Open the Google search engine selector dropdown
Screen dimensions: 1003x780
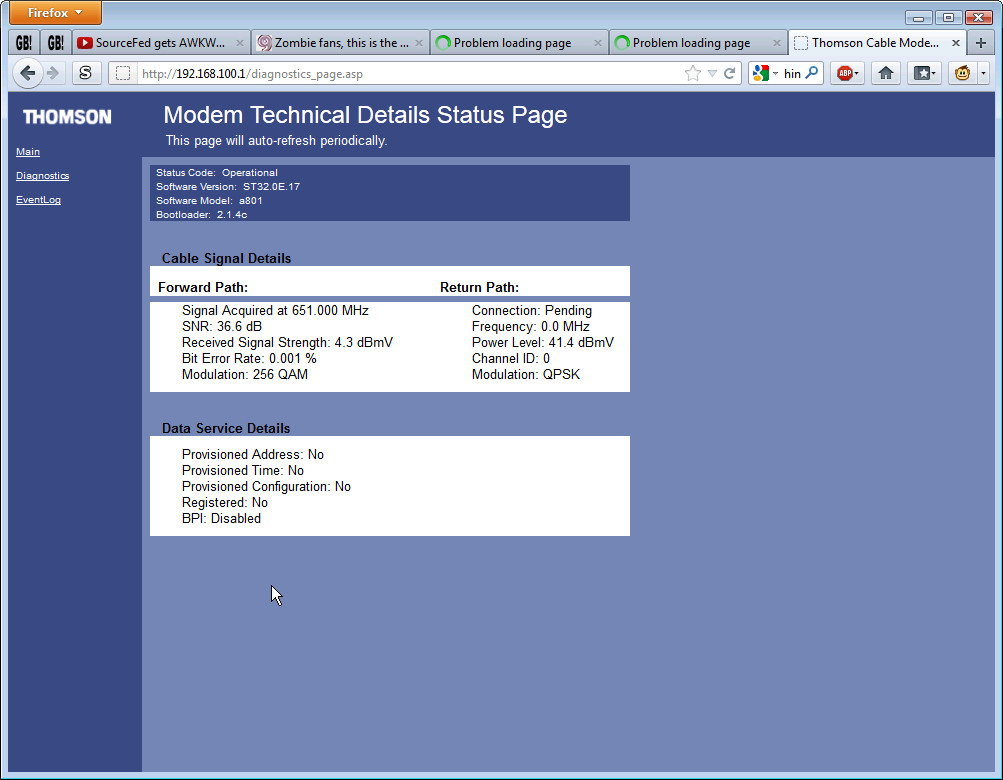[x=765, y=74]
